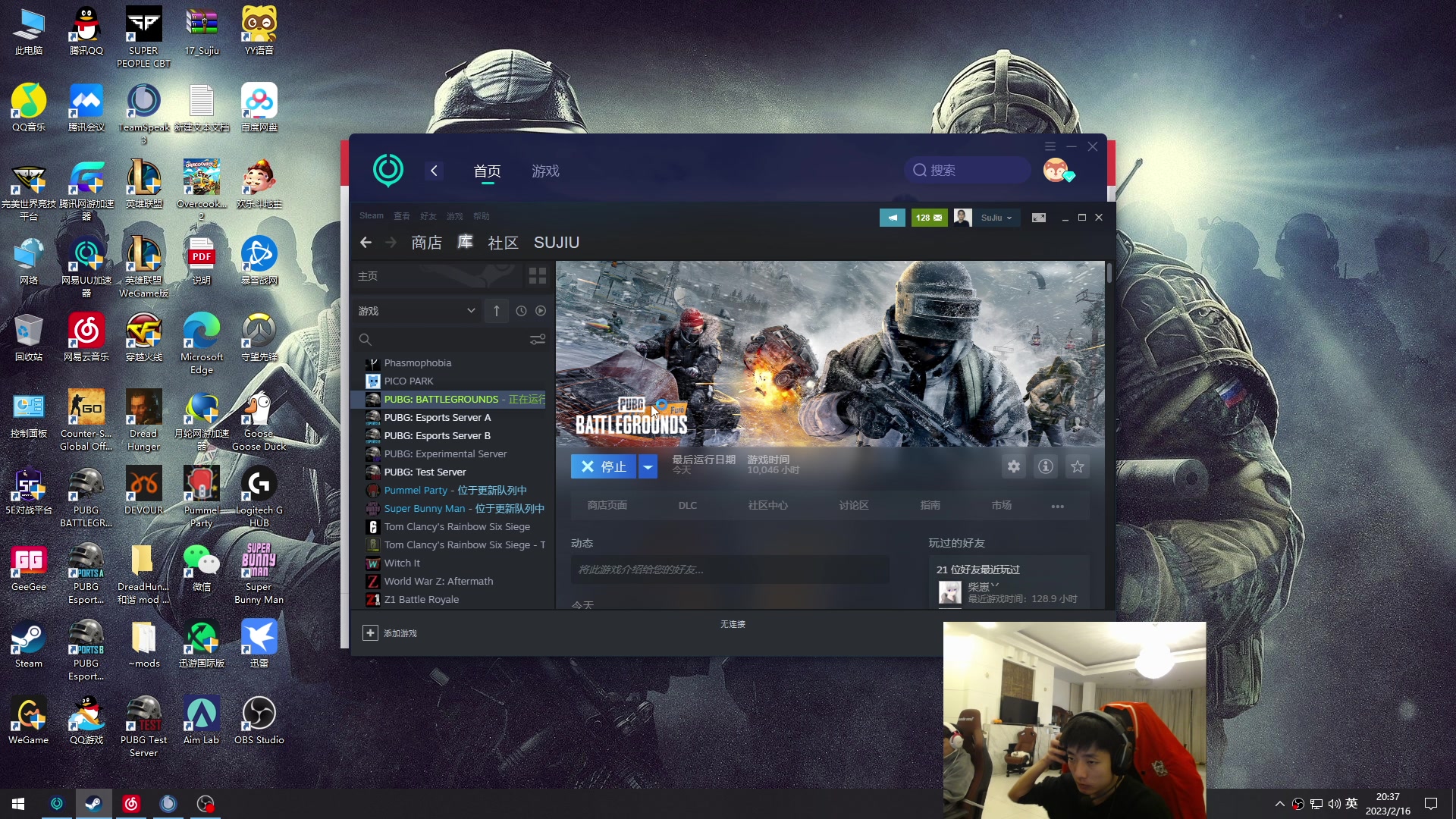Click the activity post input box
The image size is (1456, 819).
pyautogui.click(x=730, y=570)
